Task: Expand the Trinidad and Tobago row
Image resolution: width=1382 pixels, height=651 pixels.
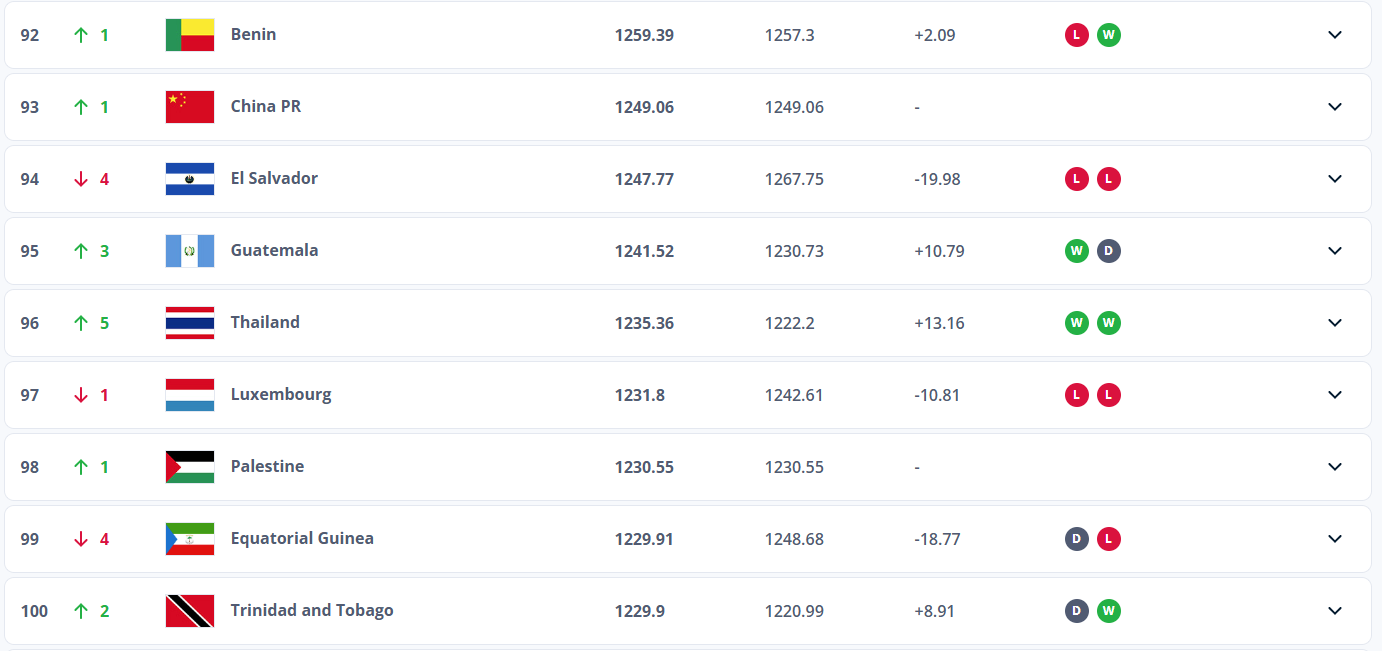Action: tap(1335, 611)
